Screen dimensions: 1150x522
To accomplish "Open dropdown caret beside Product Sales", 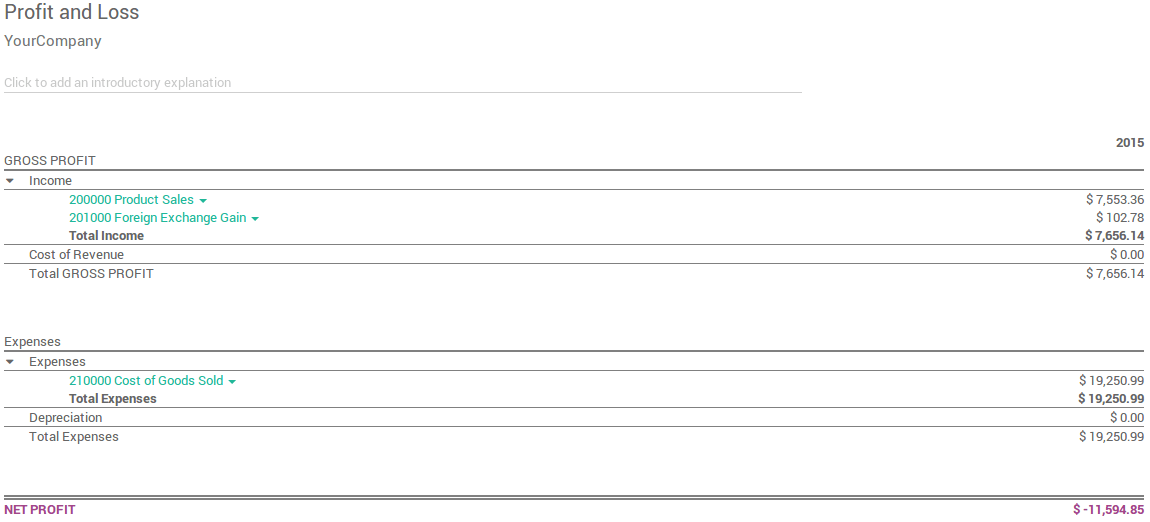I will tap(203, 201).
